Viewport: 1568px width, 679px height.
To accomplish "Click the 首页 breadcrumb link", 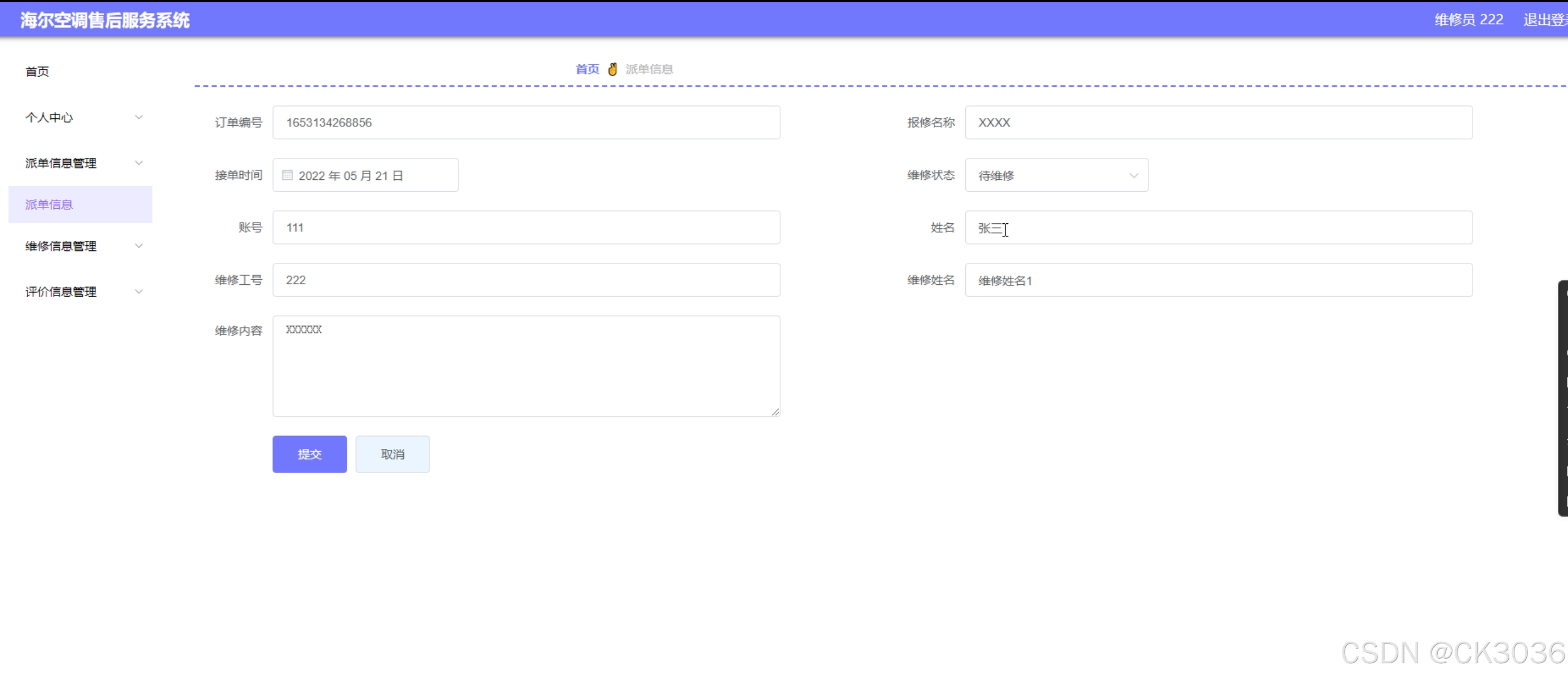I will point(587,69).
